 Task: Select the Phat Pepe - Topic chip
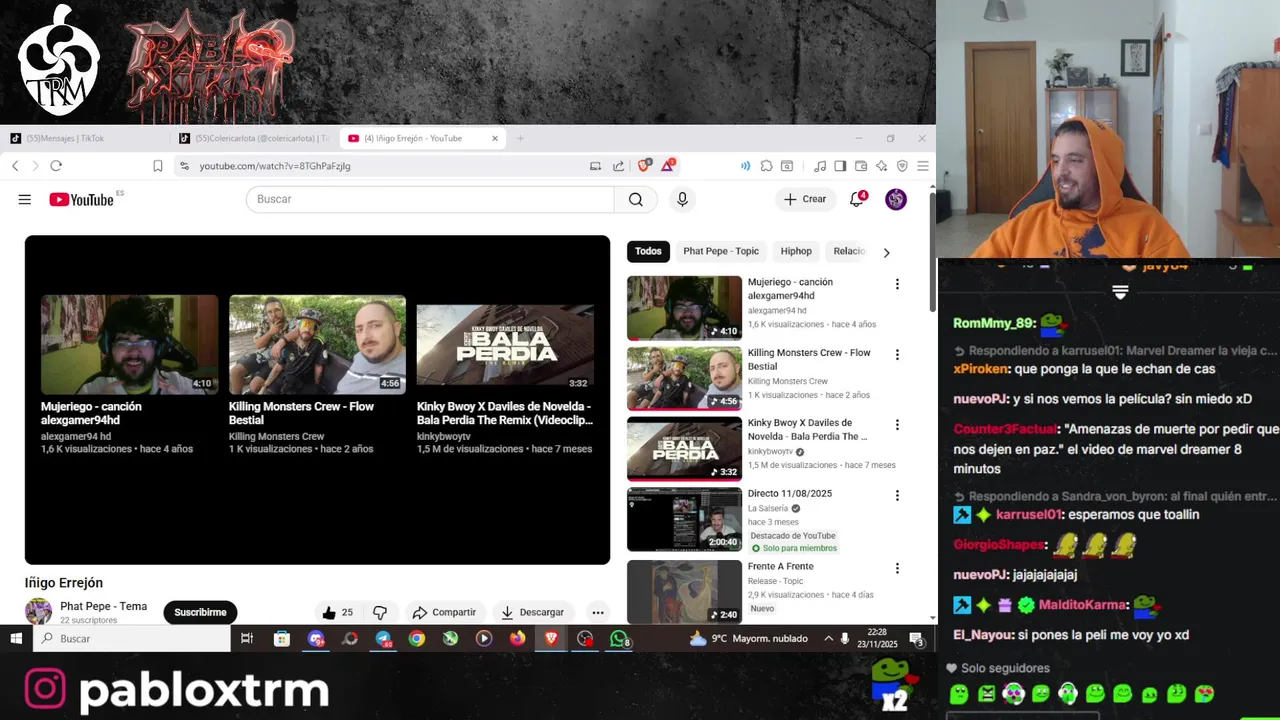721,251
